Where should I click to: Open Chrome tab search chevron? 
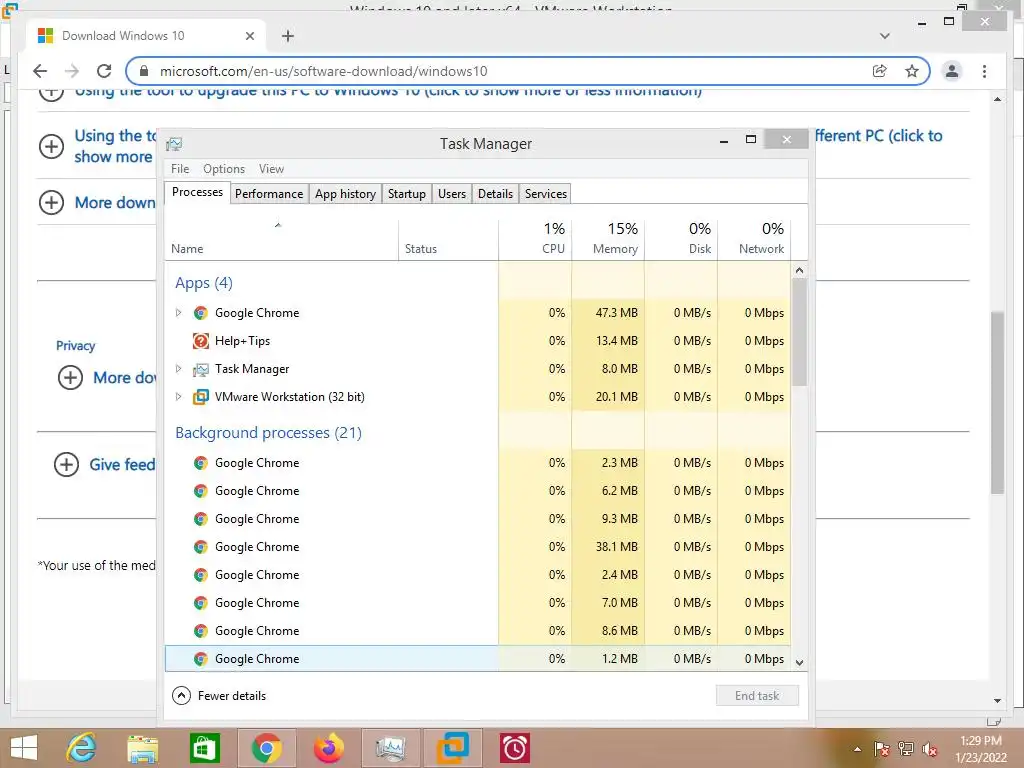click(884, 36)
